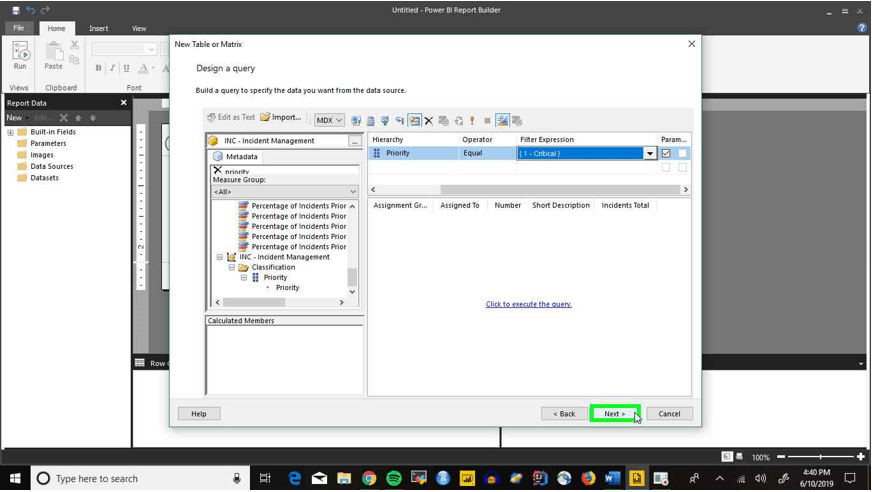Expand the Built-in Fields folder

[10, 132]
